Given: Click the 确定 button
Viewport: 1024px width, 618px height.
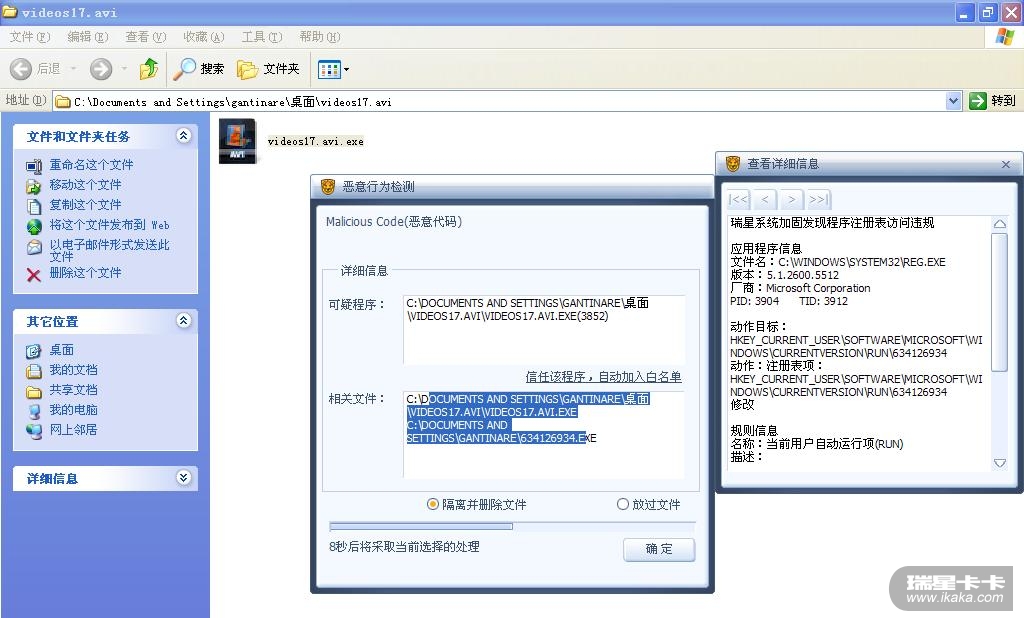Looking at the screenshot, I should (659, 549).
